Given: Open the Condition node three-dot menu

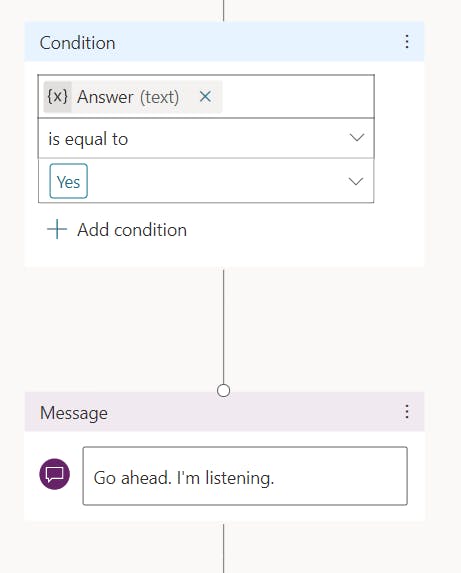Looking at the screenshot, I should [407, 42].
